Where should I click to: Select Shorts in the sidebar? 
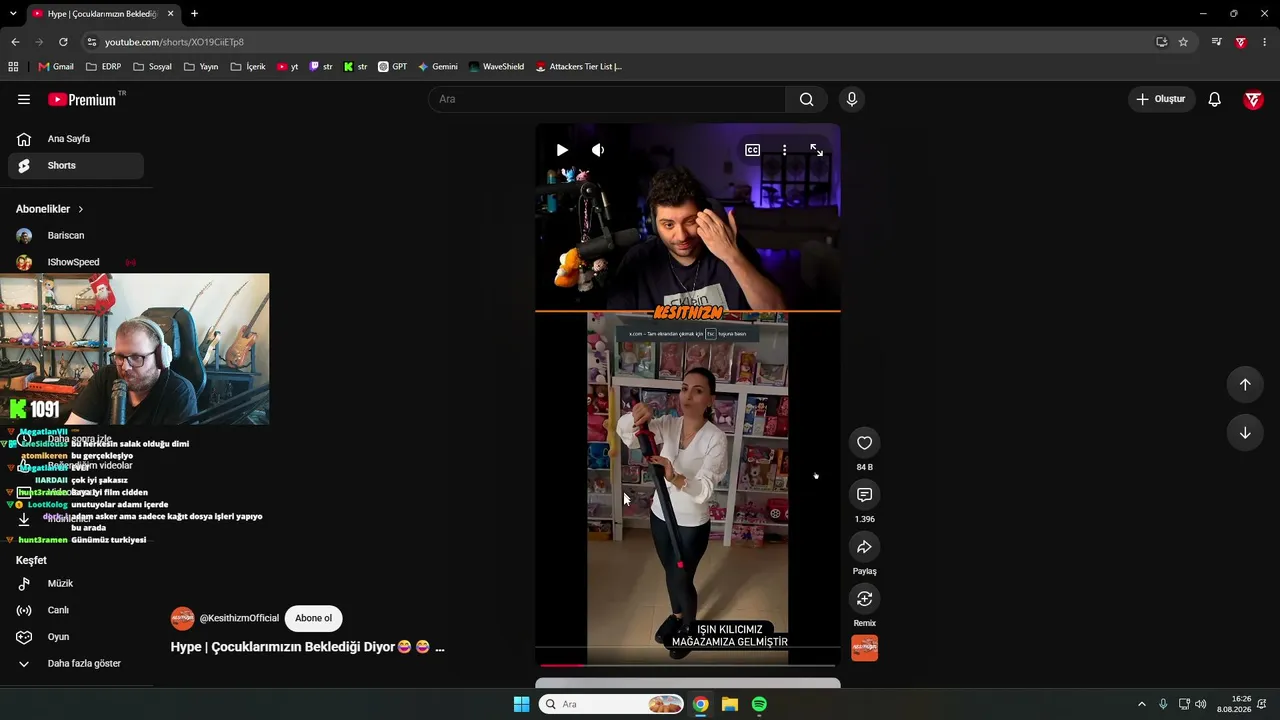(x=76, y=166)
